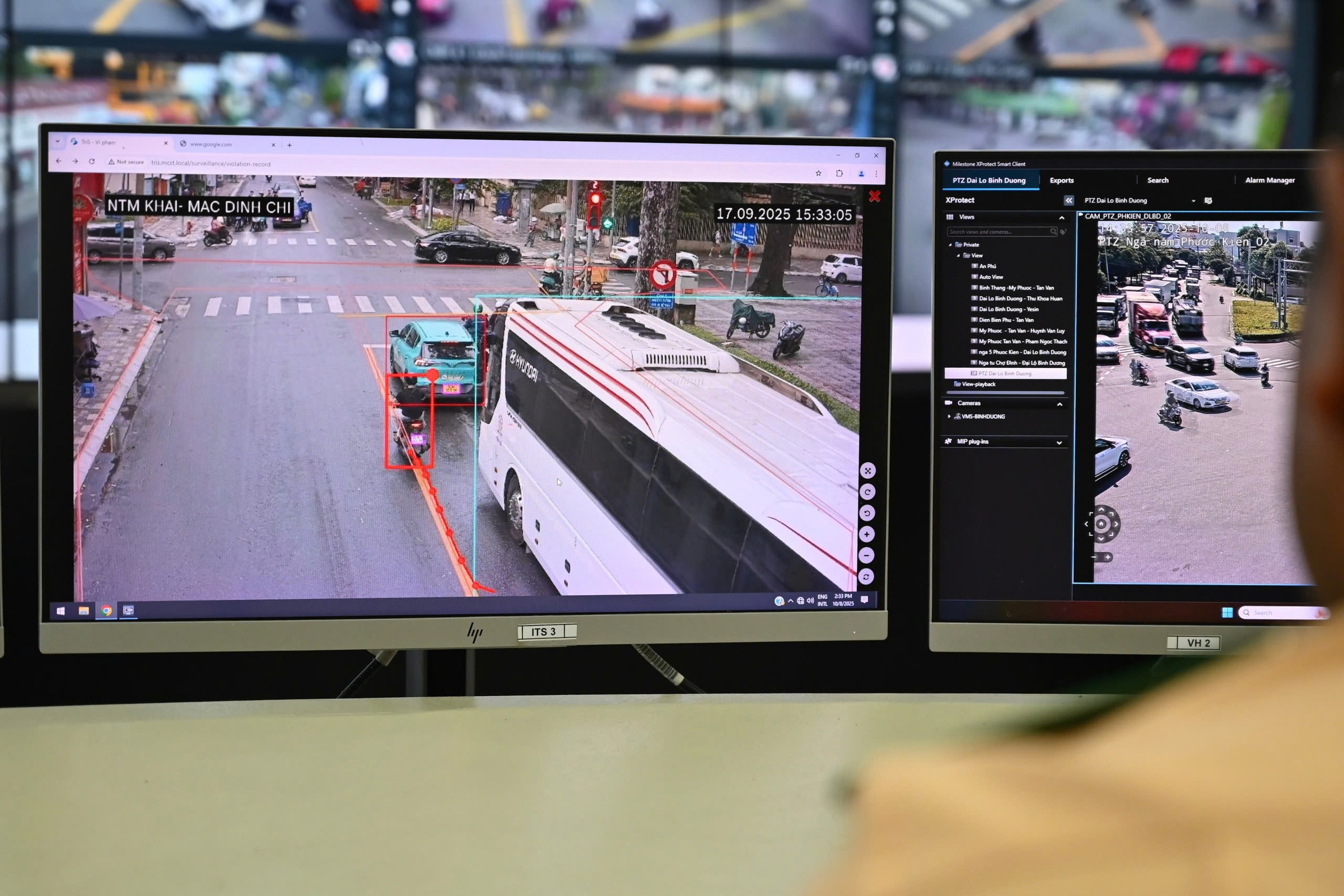Close the violation image with red X
The width and height of the screenshot is (1344, 896).
874,197
